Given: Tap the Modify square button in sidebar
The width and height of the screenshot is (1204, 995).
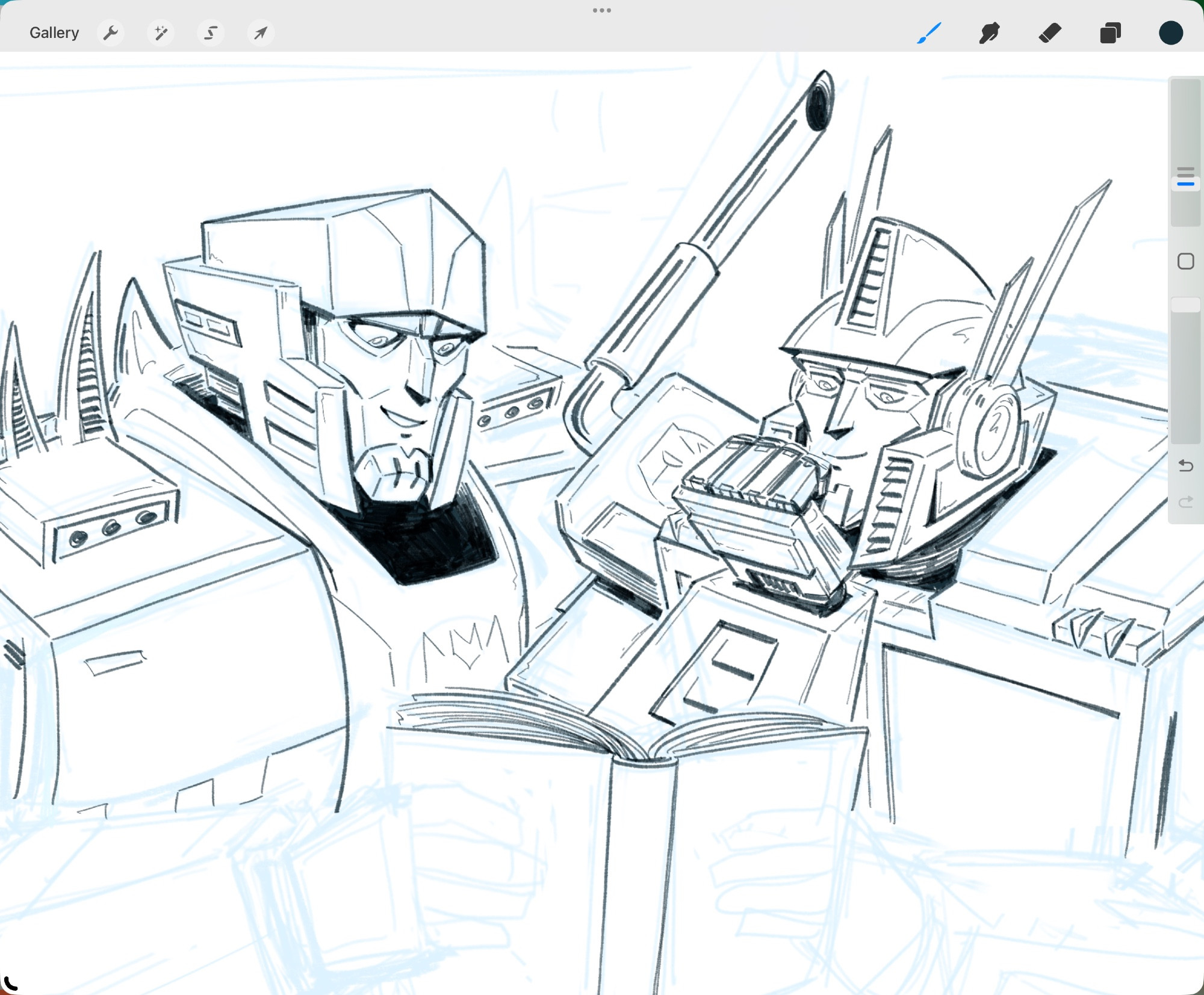Looking at the screenshot, I should (x=1185, y=261).
